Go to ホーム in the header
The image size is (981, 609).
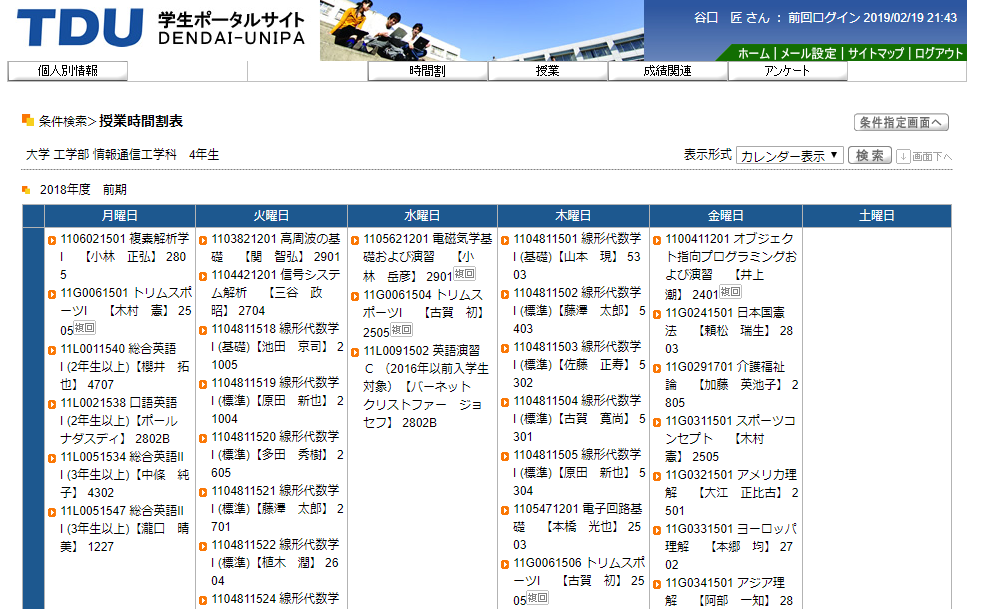coord(753,53)
